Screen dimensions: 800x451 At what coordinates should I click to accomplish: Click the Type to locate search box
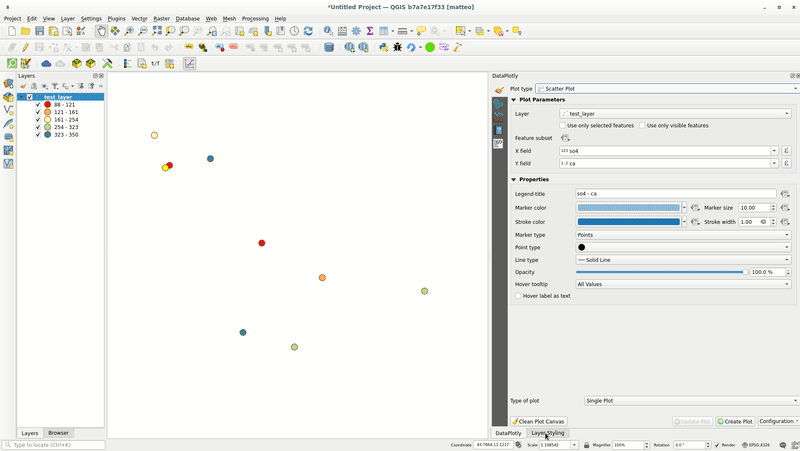[54, 445]
